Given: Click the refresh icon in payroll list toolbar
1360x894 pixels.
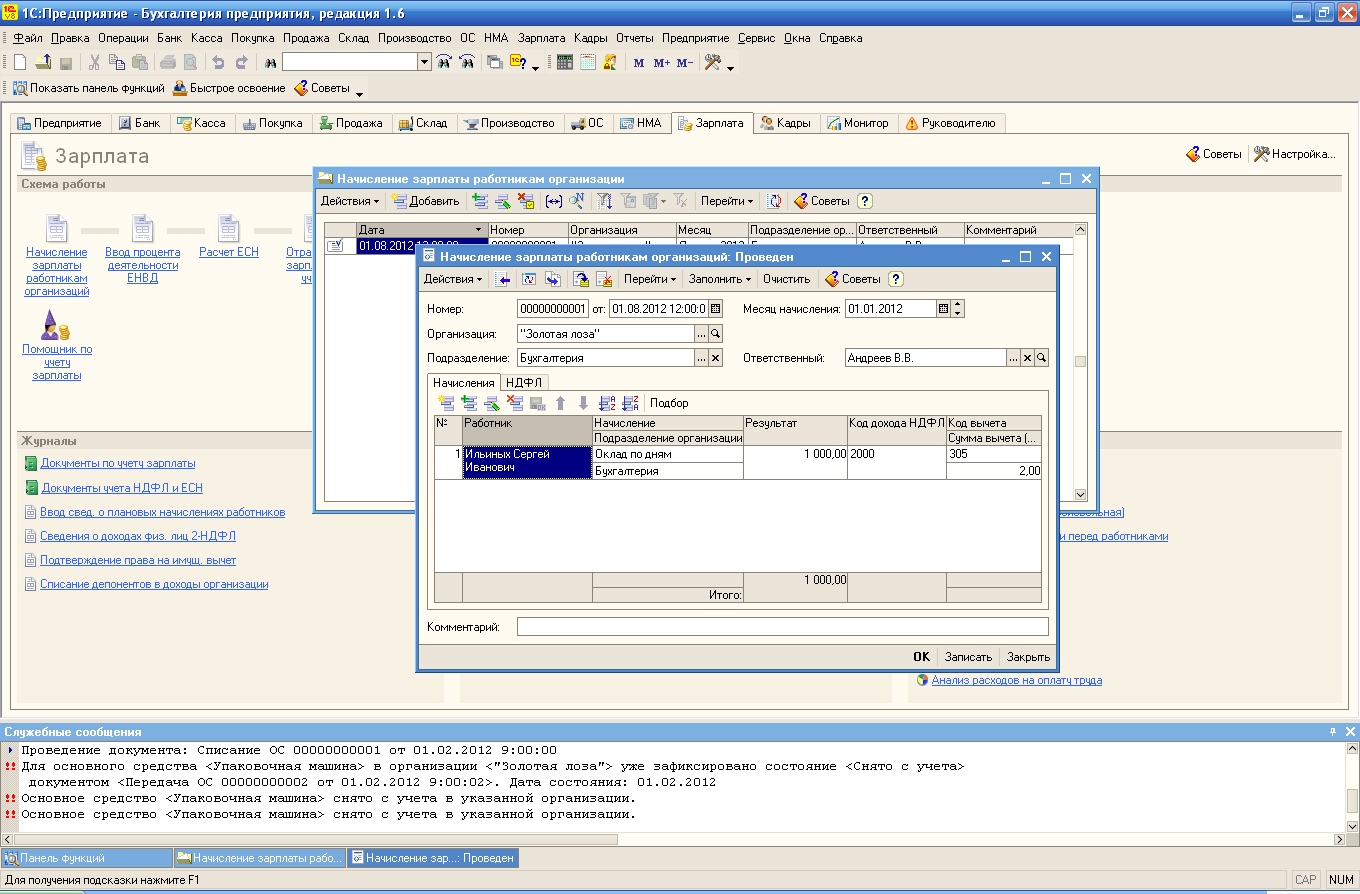Looking at the screenshot, I should point(774,201).
